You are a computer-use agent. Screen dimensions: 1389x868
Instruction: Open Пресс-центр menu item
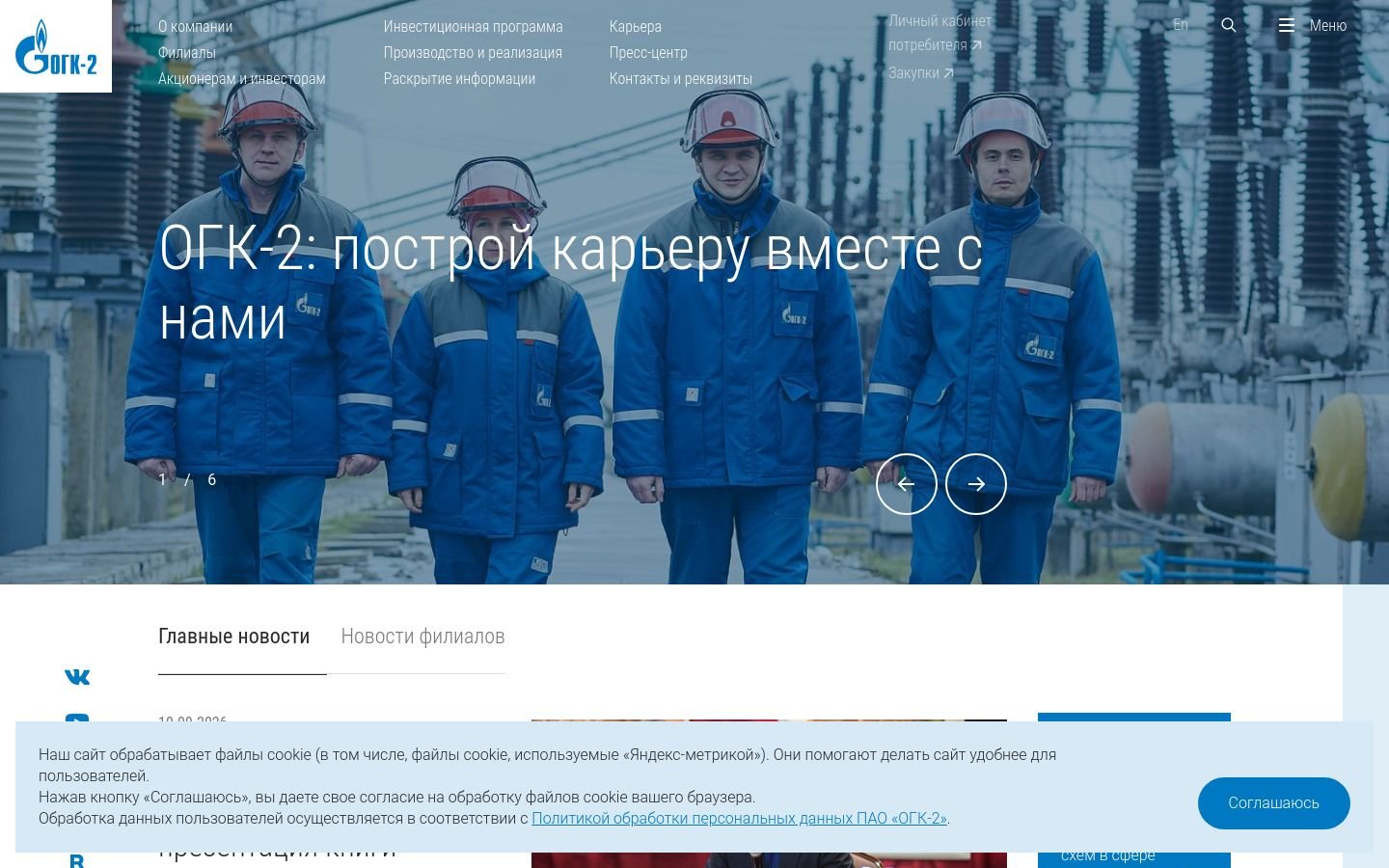point(648,52)
